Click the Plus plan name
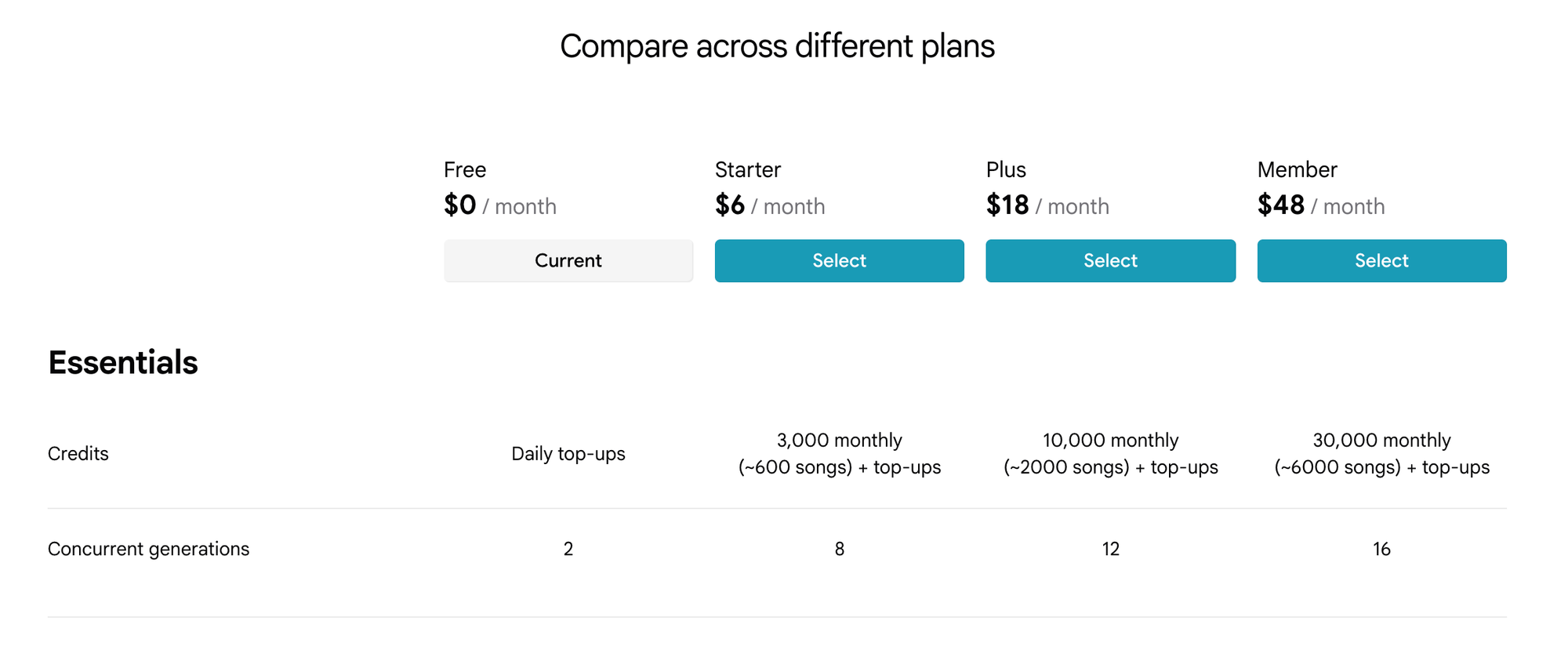1568x668 pixels. pyautogui.click(x=1006, y=169)
